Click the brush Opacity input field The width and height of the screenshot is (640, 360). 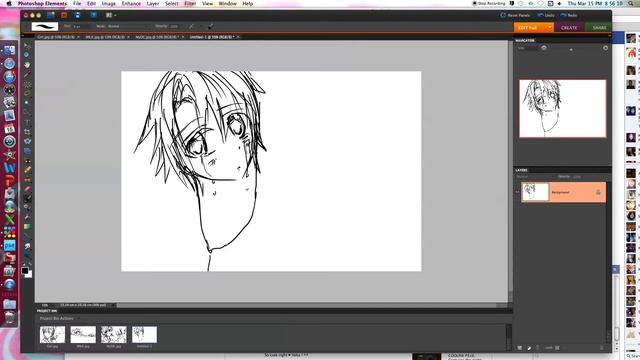175,26
